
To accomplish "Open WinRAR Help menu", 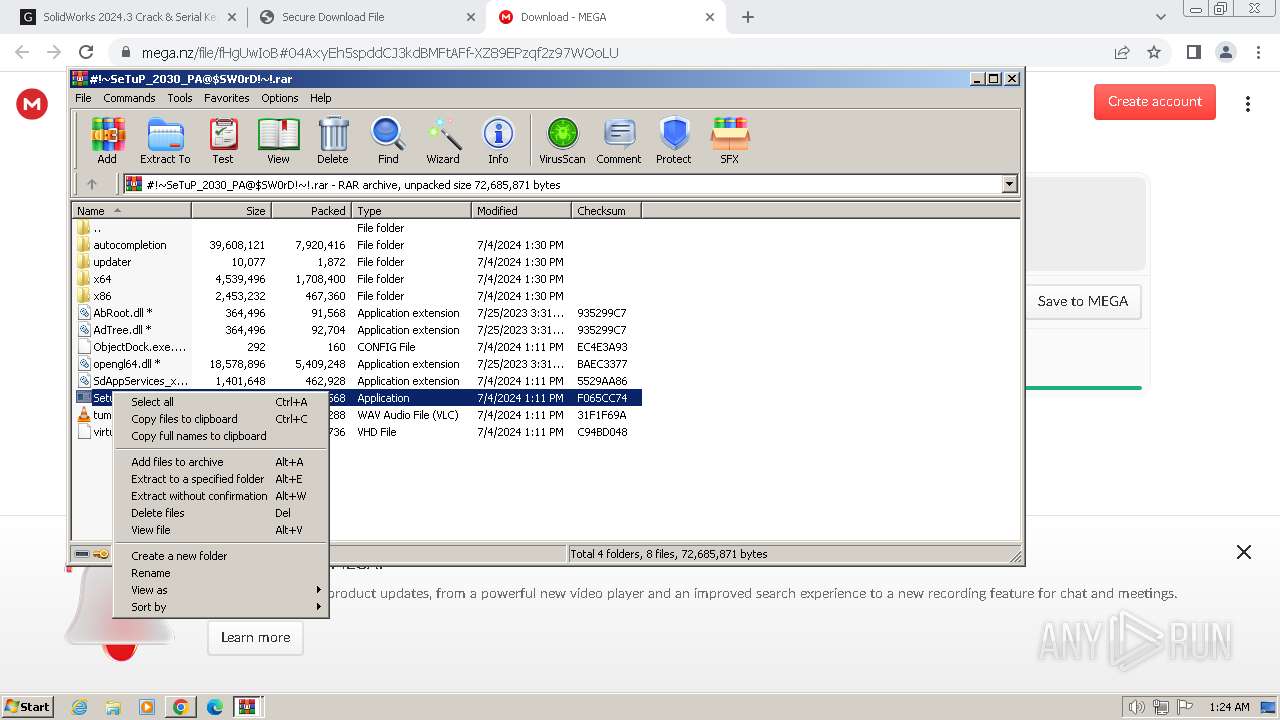I will (321, 98).
